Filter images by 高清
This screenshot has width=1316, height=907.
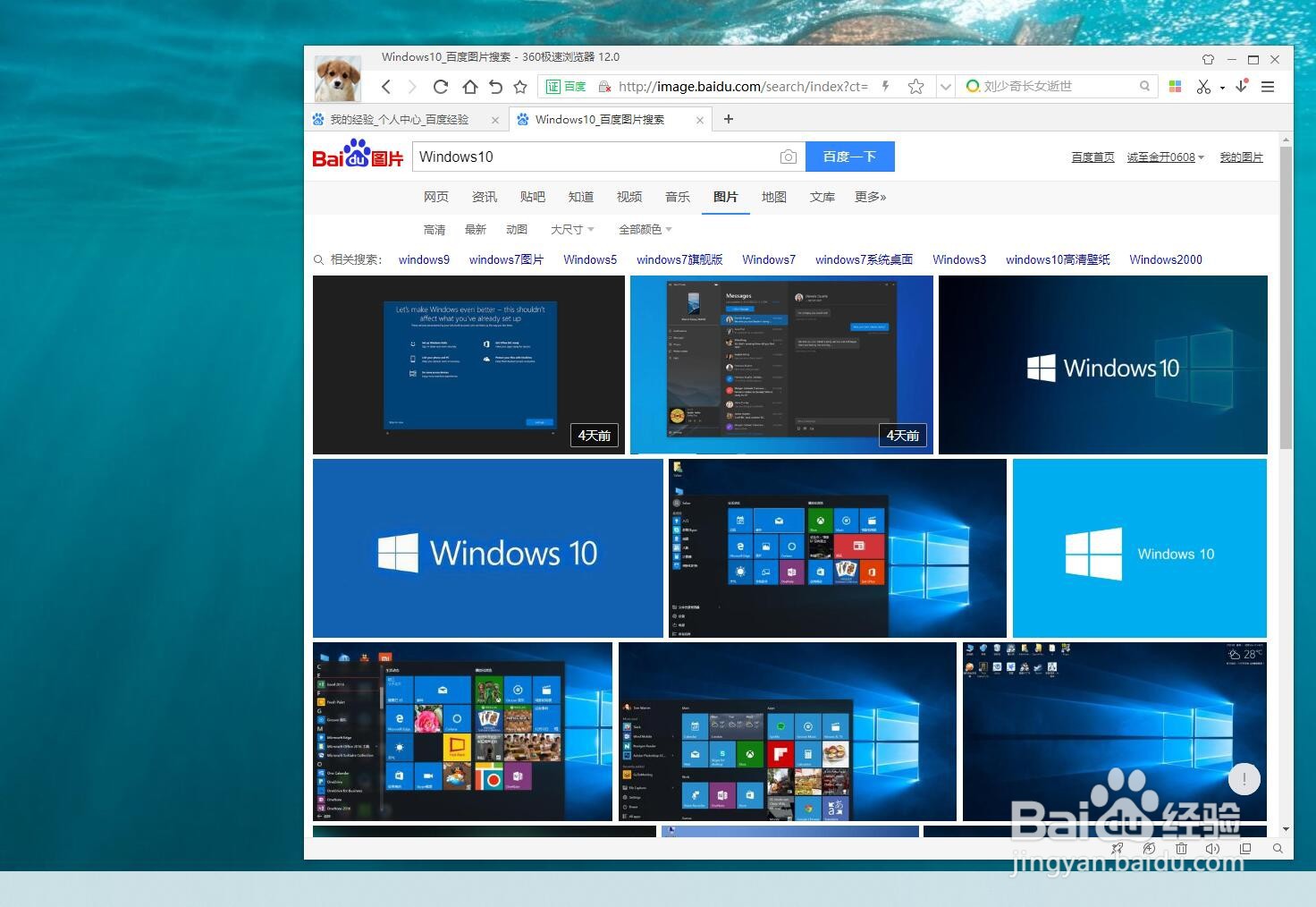point(434,230)
